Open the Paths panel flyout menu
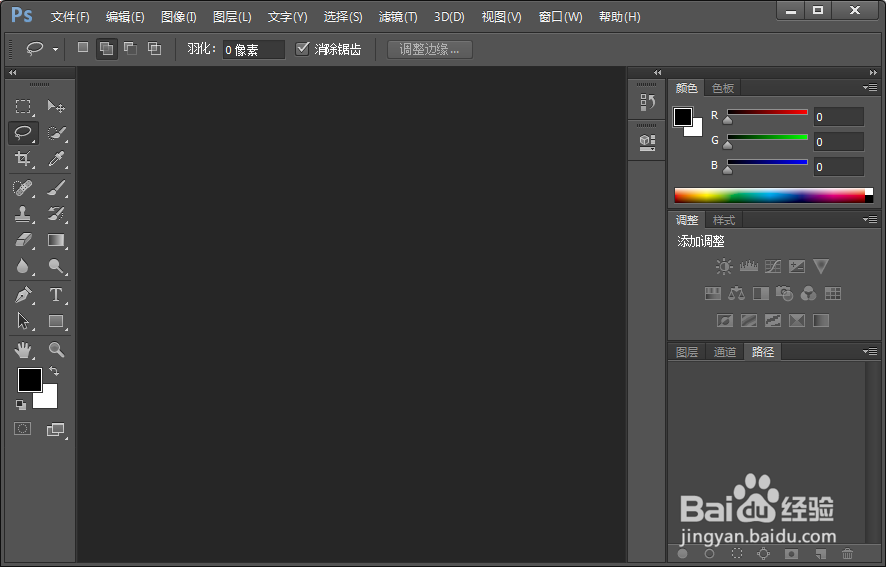 [x=870, y=352]
